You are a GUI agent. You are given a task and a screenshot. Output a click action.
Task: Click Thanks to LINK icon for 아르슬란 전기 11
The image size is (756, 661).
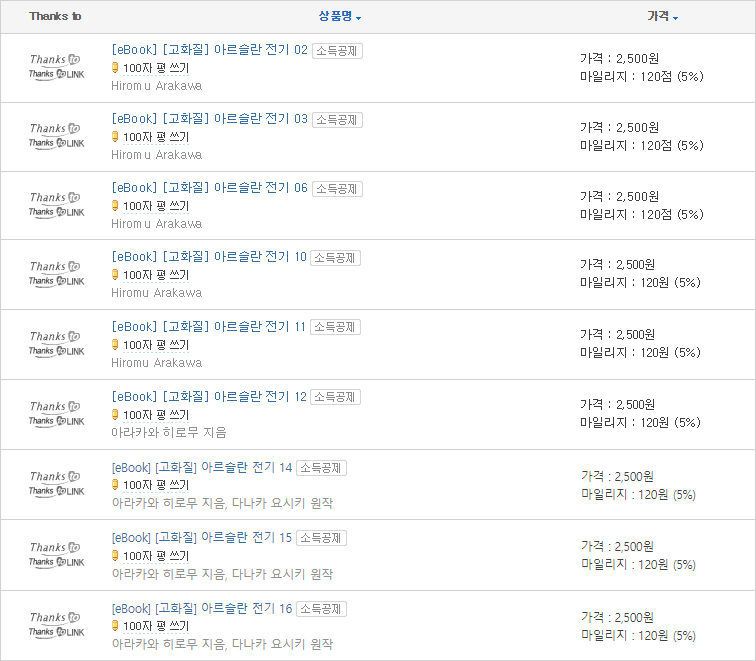tap(56, 351)
